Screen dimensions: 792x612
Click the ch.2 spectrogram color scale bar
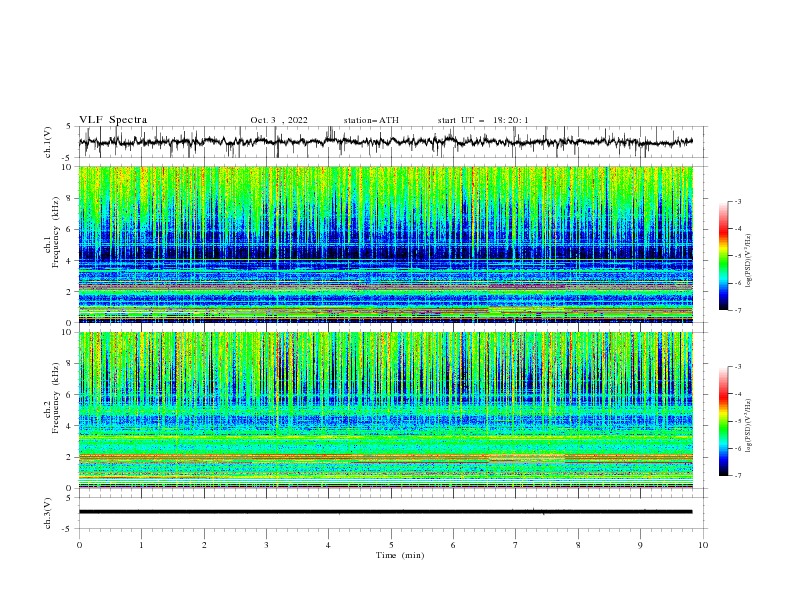coord(724,421)
